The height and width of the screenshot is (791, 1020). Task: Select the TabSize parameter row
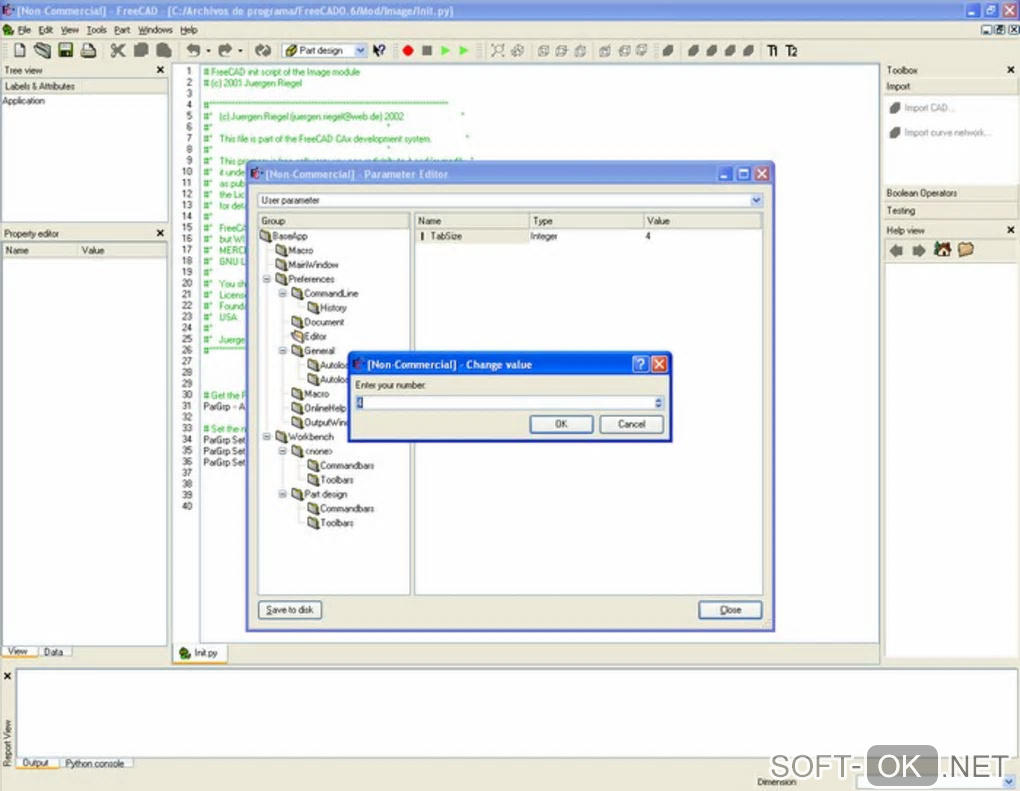pyautogui.click(x=589, y=236)
